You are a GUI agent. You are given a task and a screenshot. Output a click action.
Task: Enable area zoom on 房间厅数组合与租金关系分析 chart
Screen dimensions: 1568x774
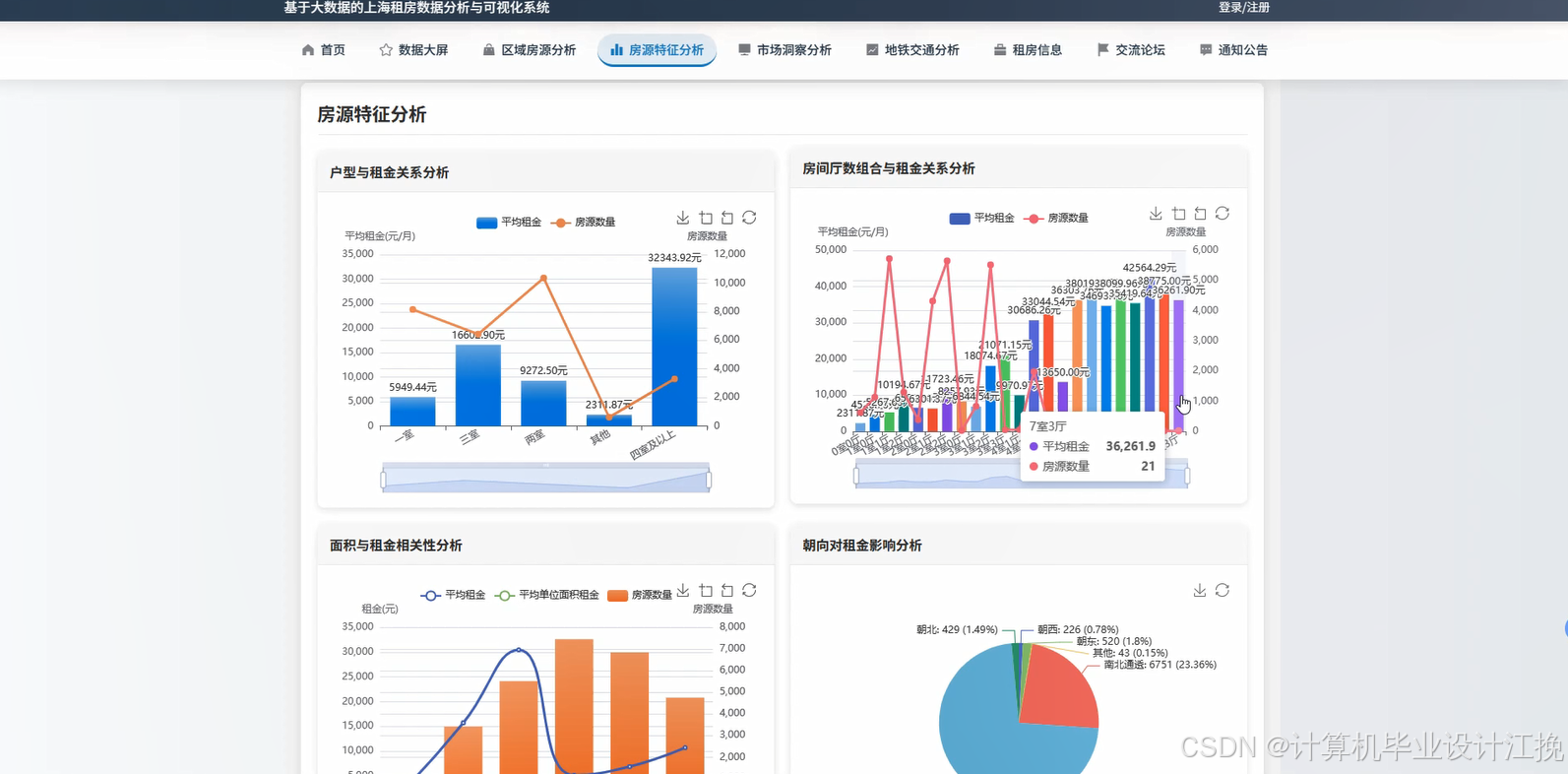click(1178, 214)
